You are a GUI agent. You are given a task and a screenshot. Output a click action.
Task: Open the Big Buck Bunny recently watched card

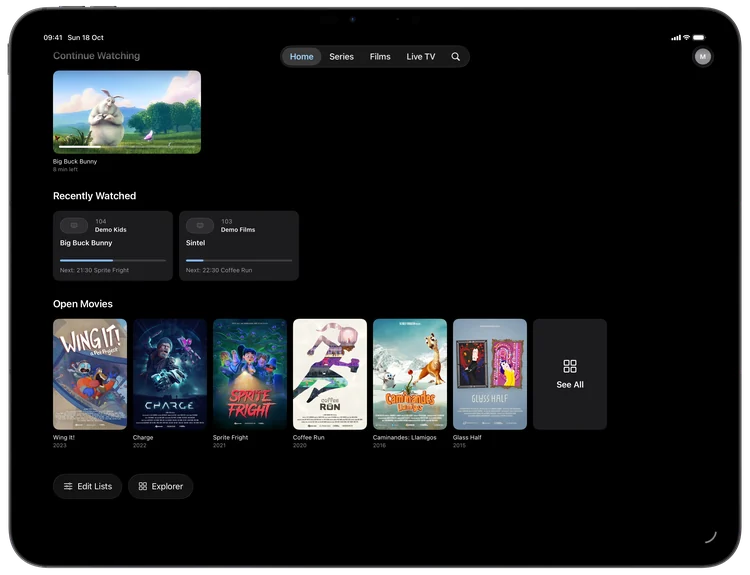(x=113, y=245)
